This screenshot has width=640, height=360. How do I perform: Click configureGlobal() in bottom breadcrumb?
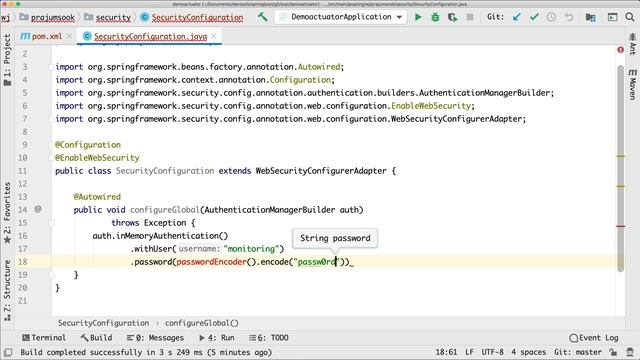pos(202,323)
